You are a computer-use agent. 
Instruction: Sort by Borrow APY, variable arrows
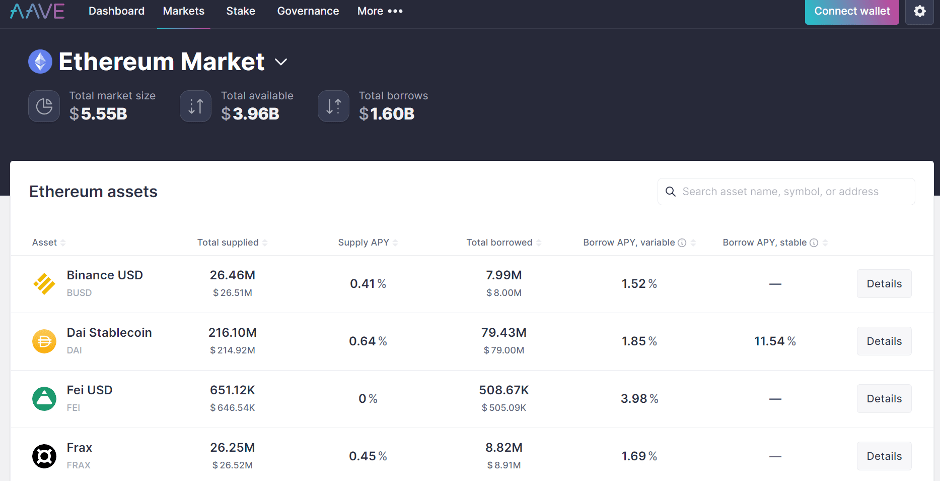[x=693, y=243]
